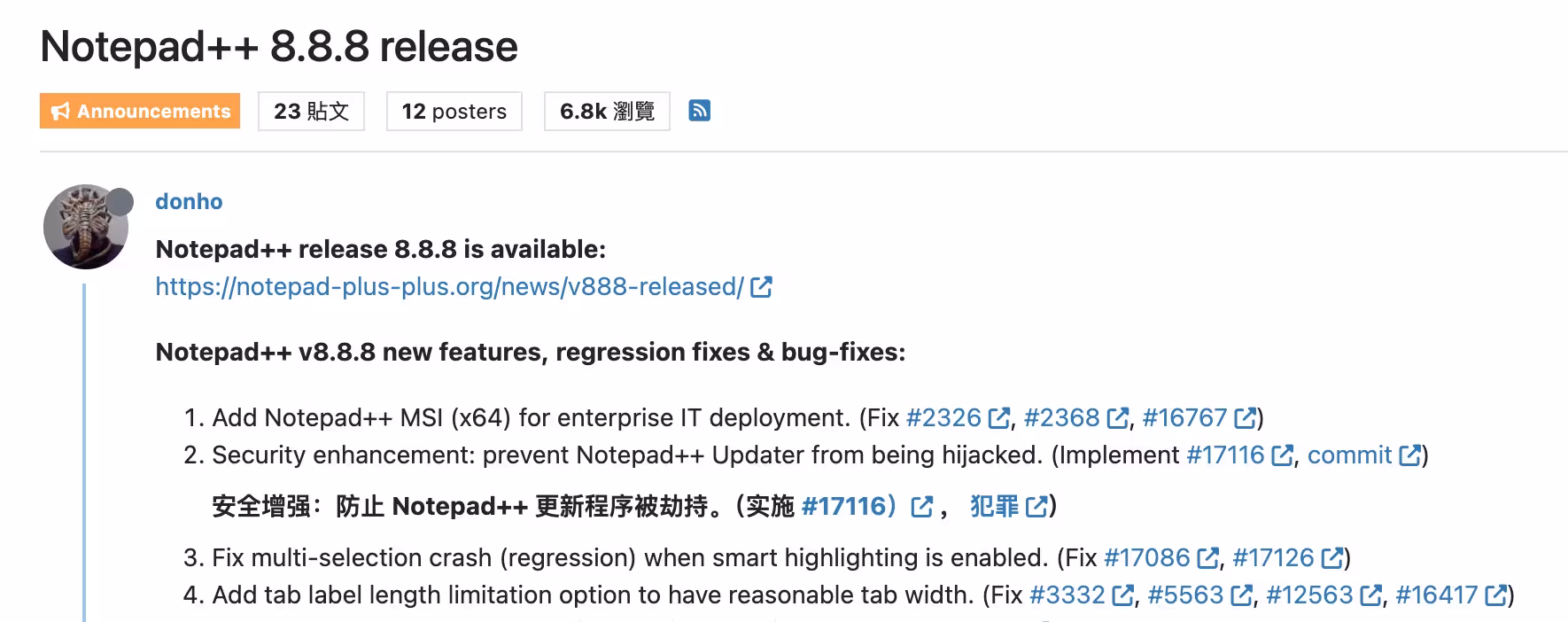Click the 12 posters counter
Image resolution: width=1568 pixels, height=622 pixels.
pyautogui.click(x=454, y=111)
